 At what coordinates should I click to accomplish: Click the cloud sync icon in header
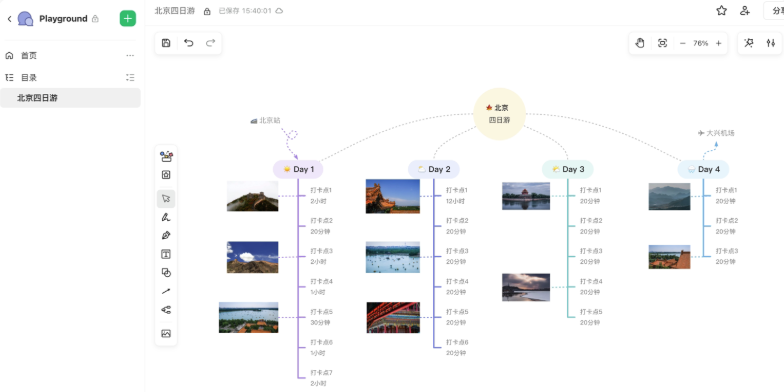[280, 10]
